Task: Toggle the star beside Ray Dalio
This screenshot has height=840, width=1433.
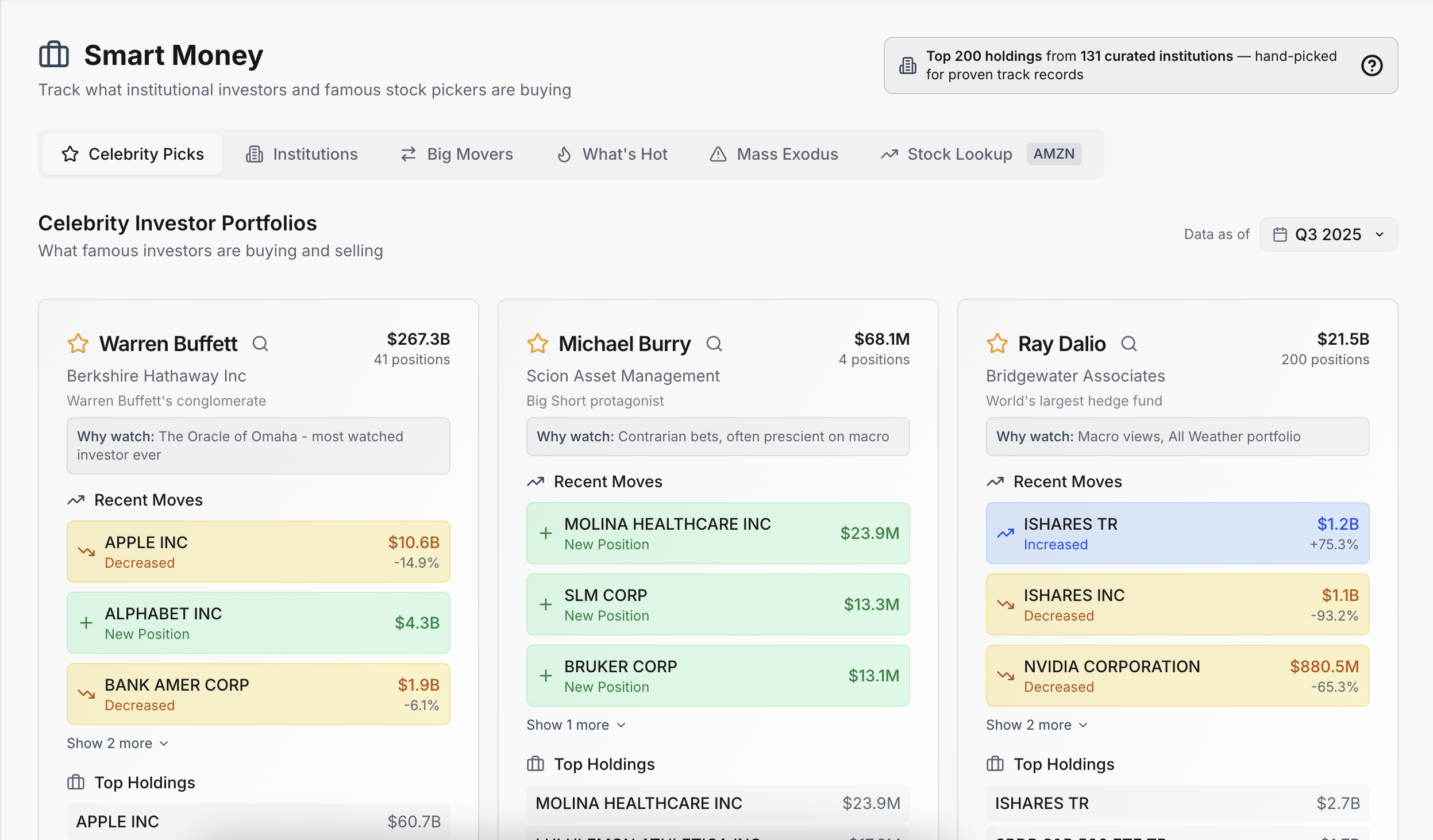Action: (x=997, y=343)
